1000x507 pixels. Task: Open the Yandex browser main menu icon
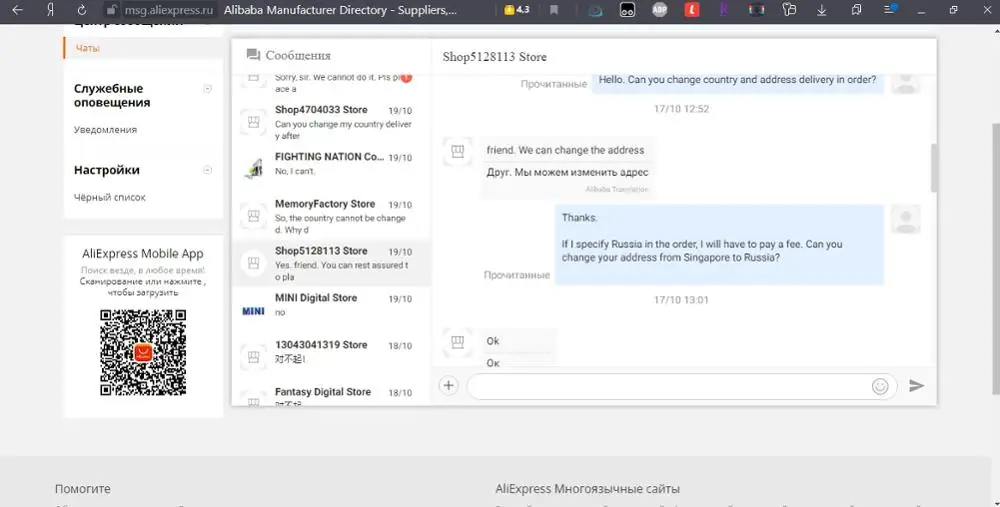[x=890, y=10]
